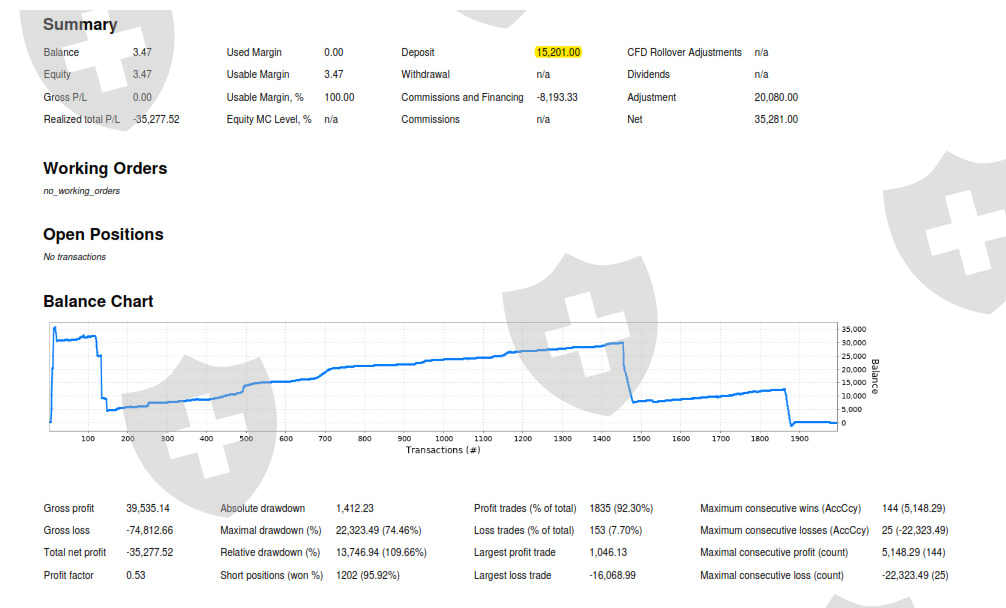Viewport: 1006px width, 608px height.
Task: Click the Absolute drawdown value 1,412.23
Action: (x=355, y=509)
